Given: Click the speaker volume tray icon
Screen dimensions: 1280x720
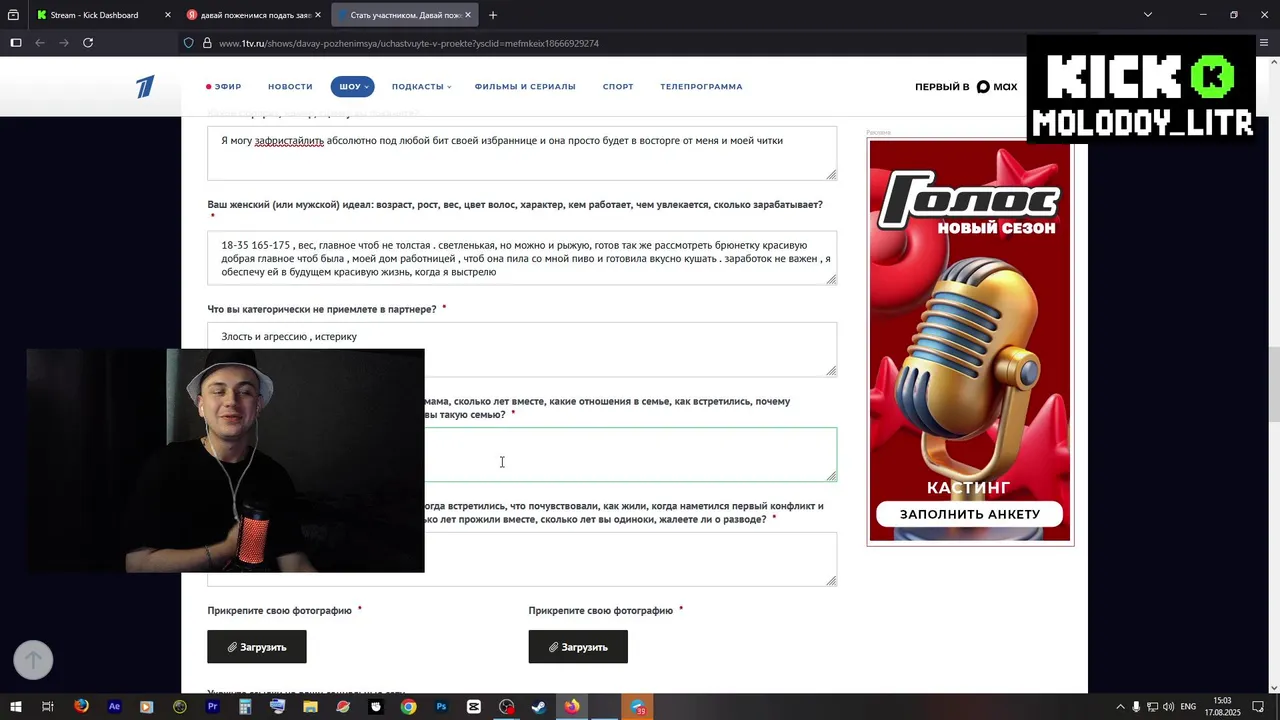Looking at the screenshot, I should (1169, 706).
